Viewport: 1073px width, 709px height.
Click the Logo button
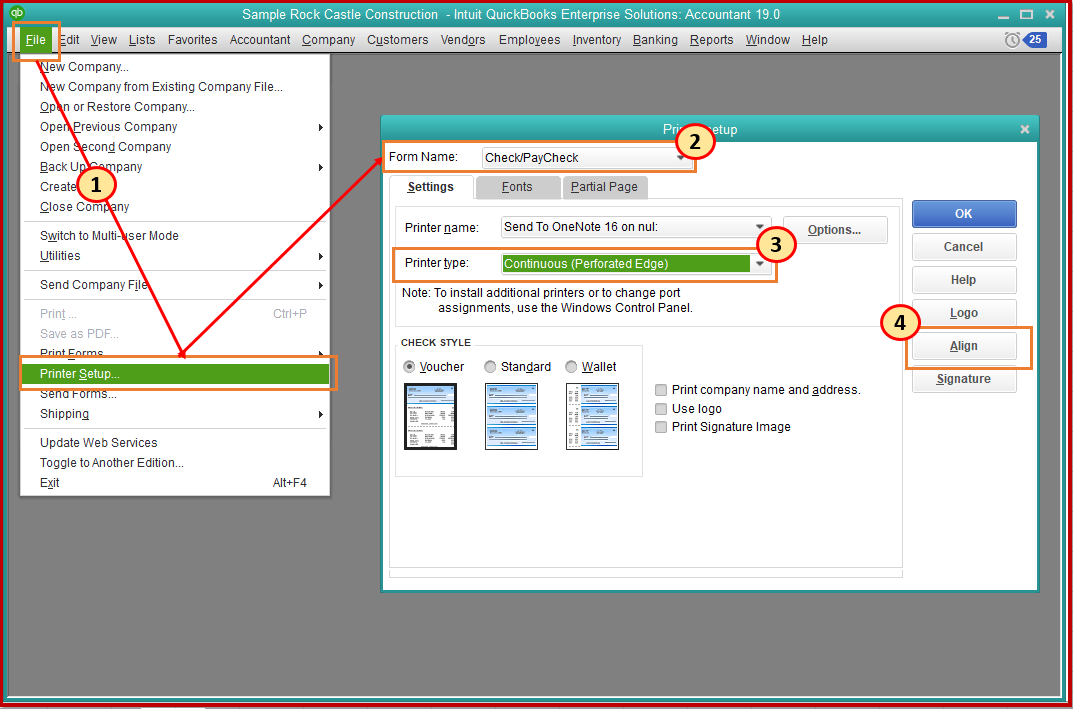pyautogui.click(x=964, y=313)
